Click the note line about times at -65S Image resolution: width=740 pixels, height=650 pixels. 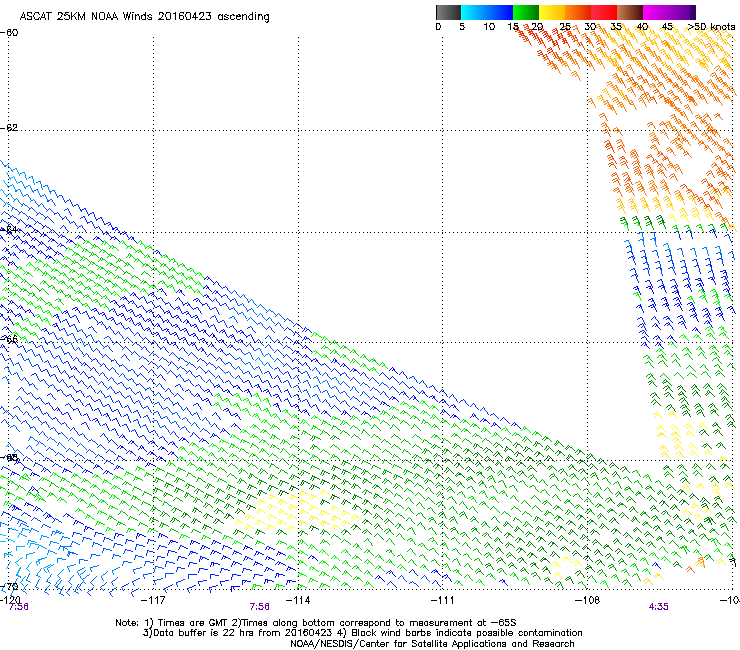[316, 623]
